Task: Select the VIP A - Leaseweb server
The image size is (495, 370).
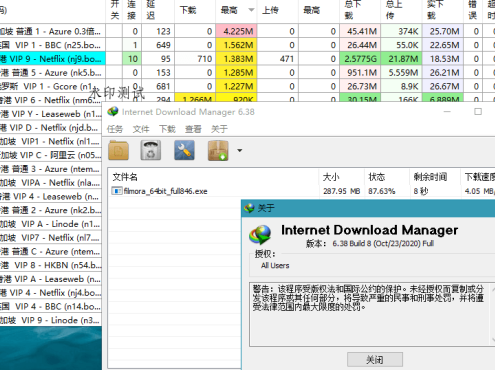Action: coord(51,279)
